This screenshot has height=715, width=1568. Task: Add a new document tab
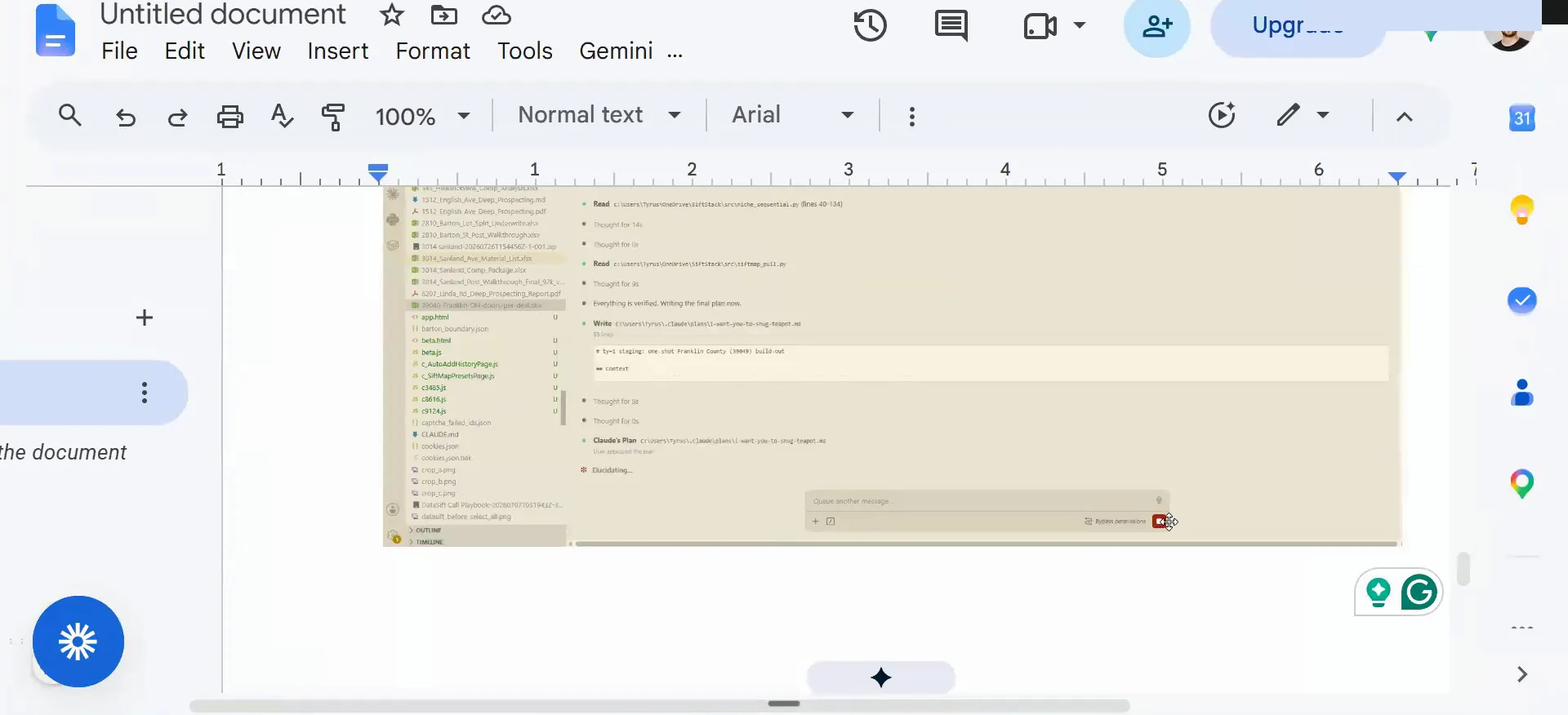pos(145,318)
